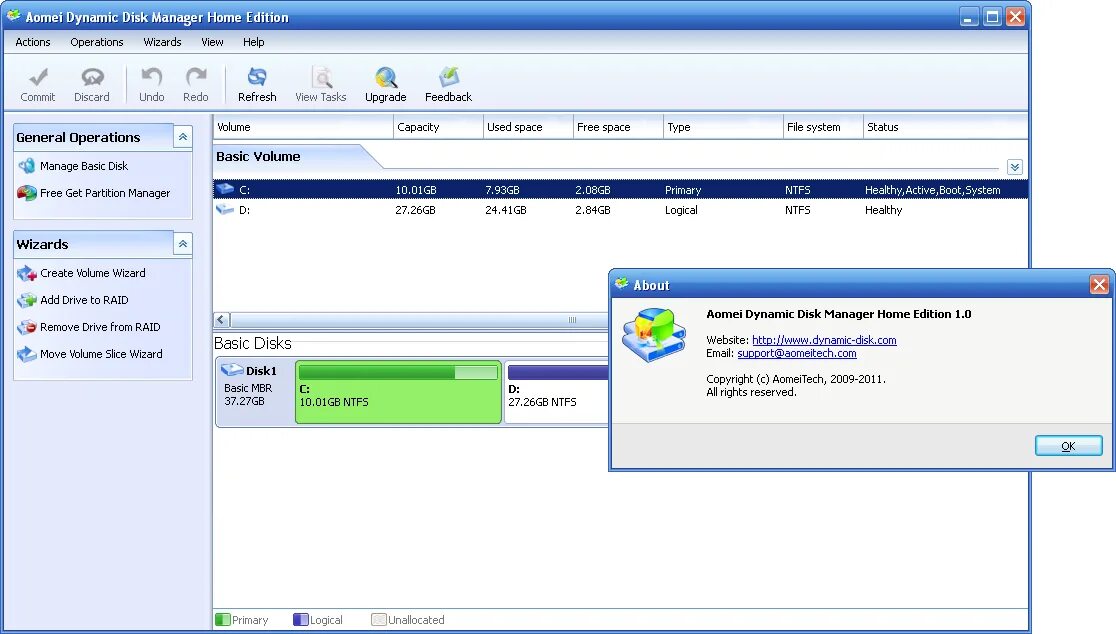Sort by the Type column header
This screenshot has height=634, width=1116.
[x=722, y=127]
